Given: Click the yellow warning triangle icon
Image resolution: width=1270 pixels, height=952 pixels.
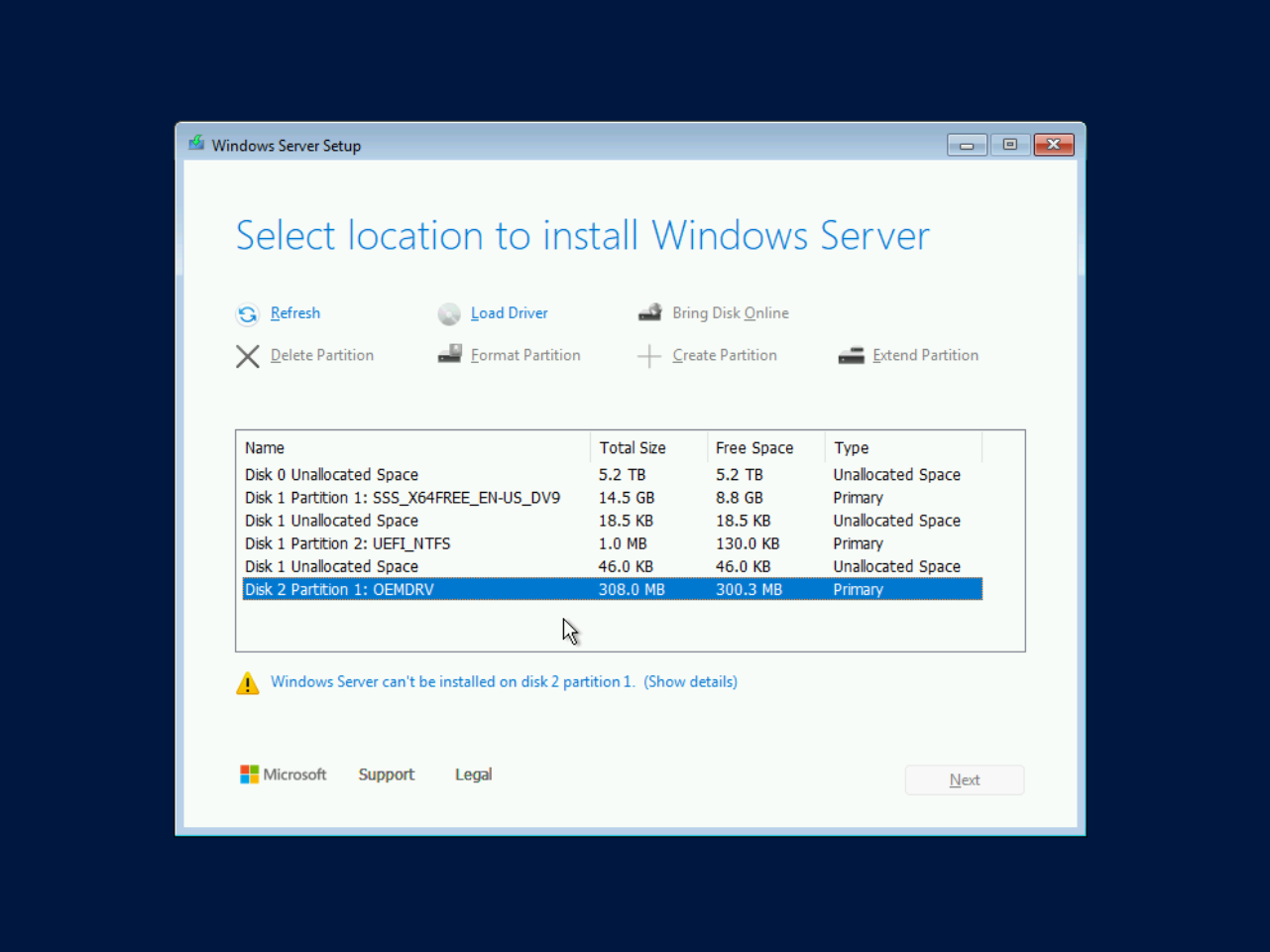Looking at the screenshot, I should 248,683.
